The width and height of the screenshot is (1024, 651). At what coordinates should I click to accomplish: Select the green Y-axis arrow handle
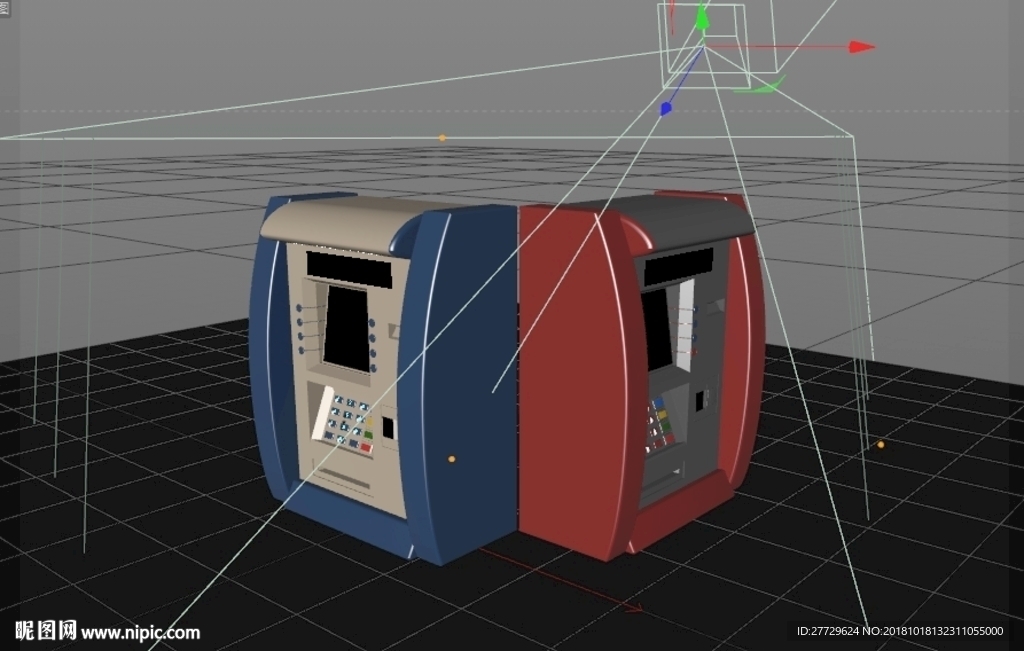tap(702, 16)
